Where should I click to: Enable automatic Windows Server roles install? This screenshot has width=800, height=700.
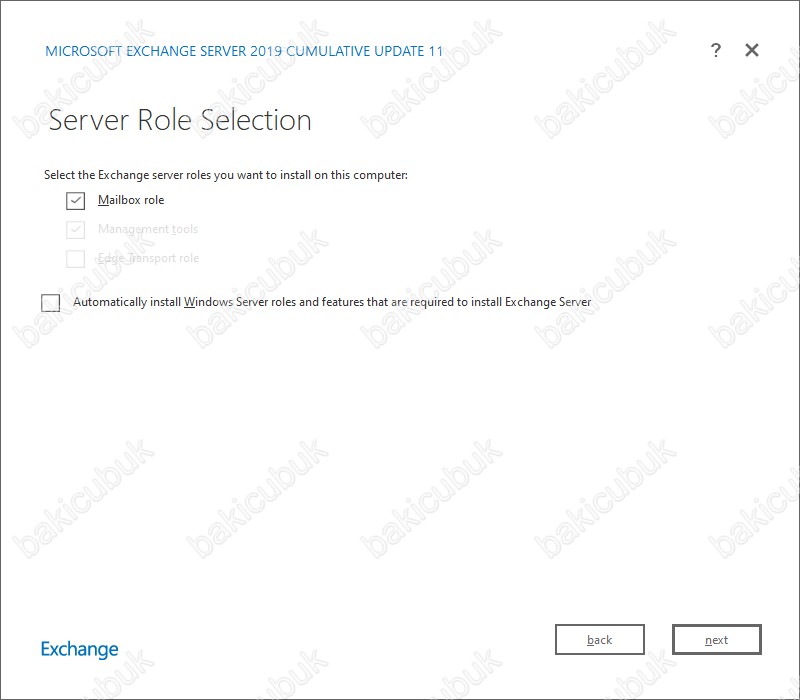click(51, 303)
